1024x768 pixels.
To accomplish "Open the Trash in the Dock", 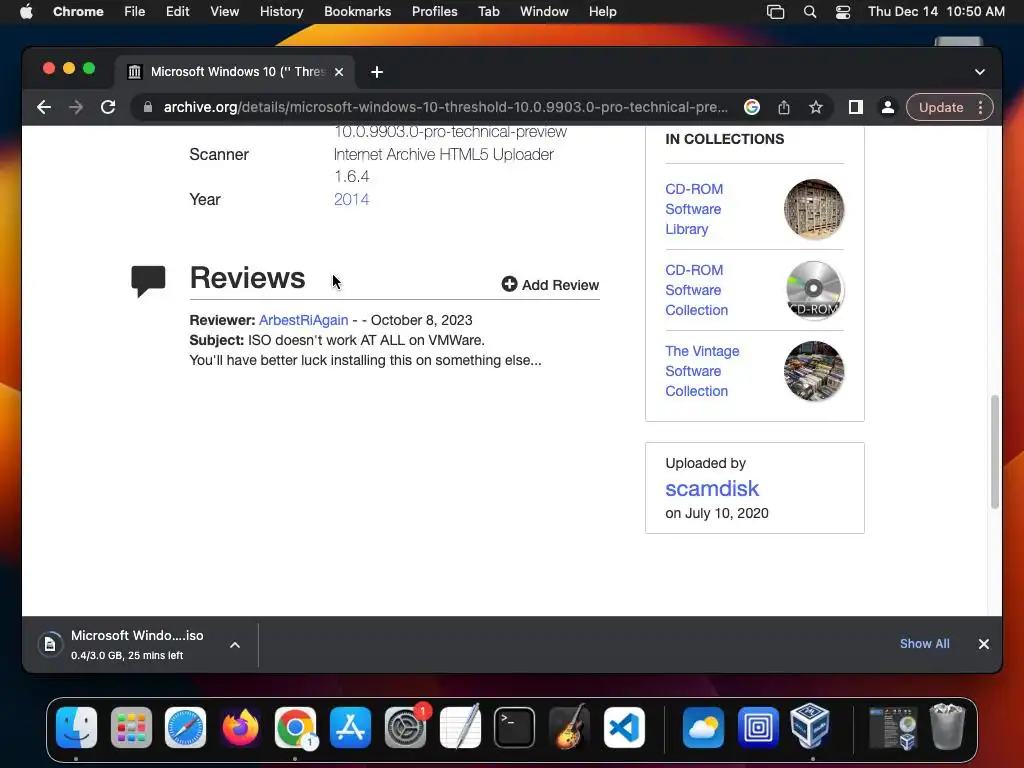I will (947, 727).
